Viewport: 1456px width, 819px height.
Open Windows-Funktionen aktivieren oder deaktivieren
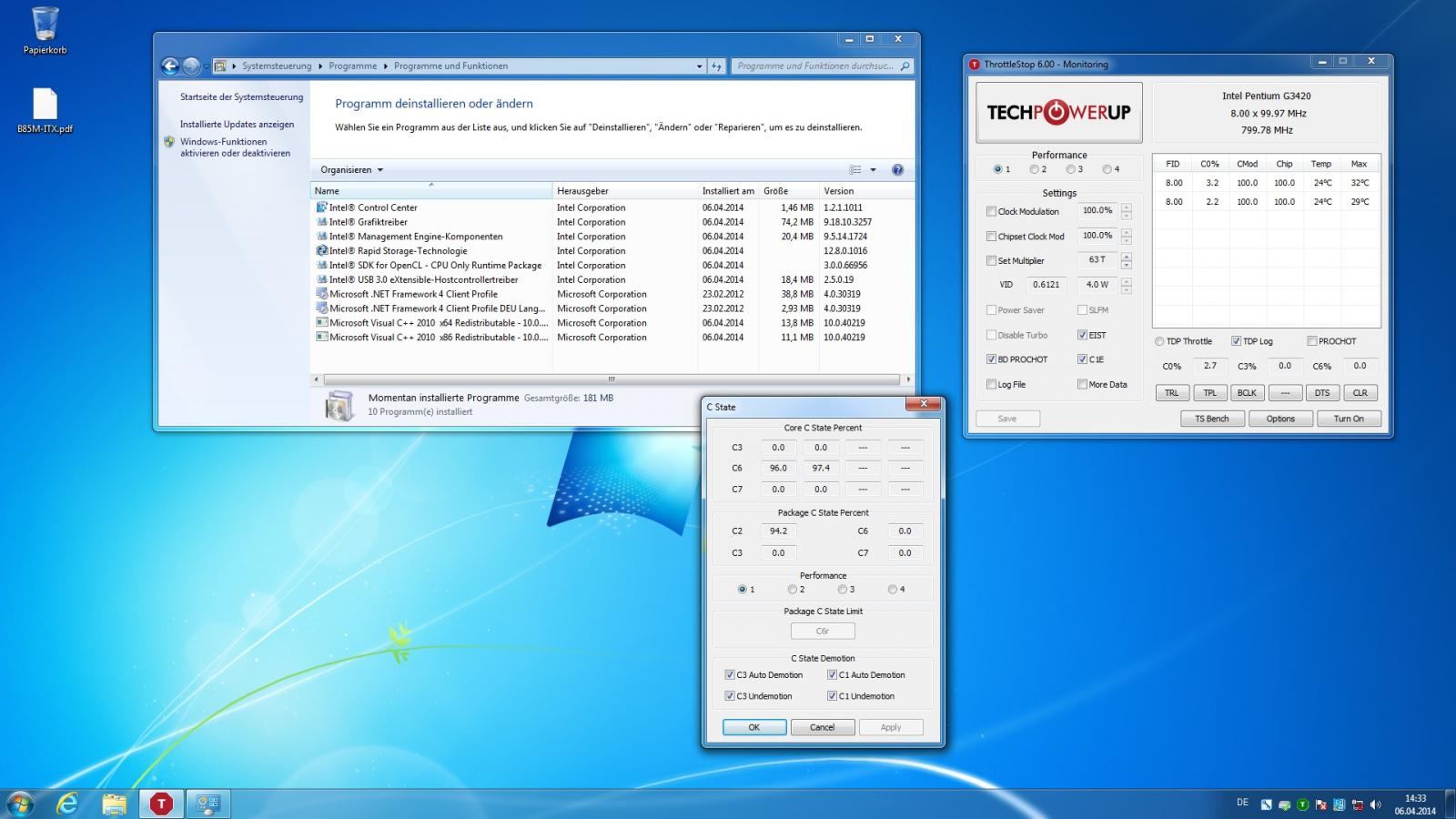point(235,147)
